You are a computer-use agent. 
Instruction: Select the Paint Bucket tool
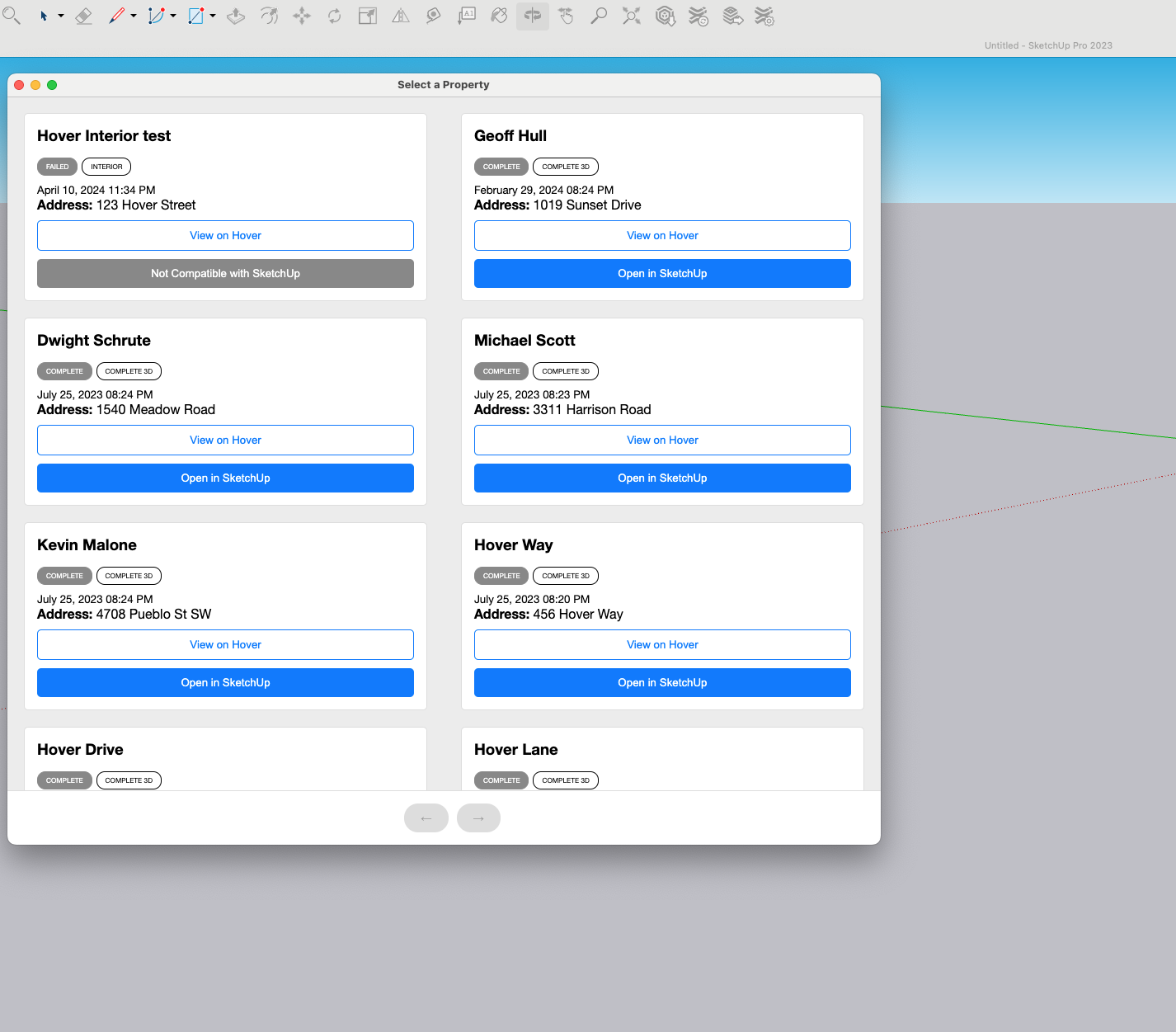pyautogui.click(x=499, y=16)
